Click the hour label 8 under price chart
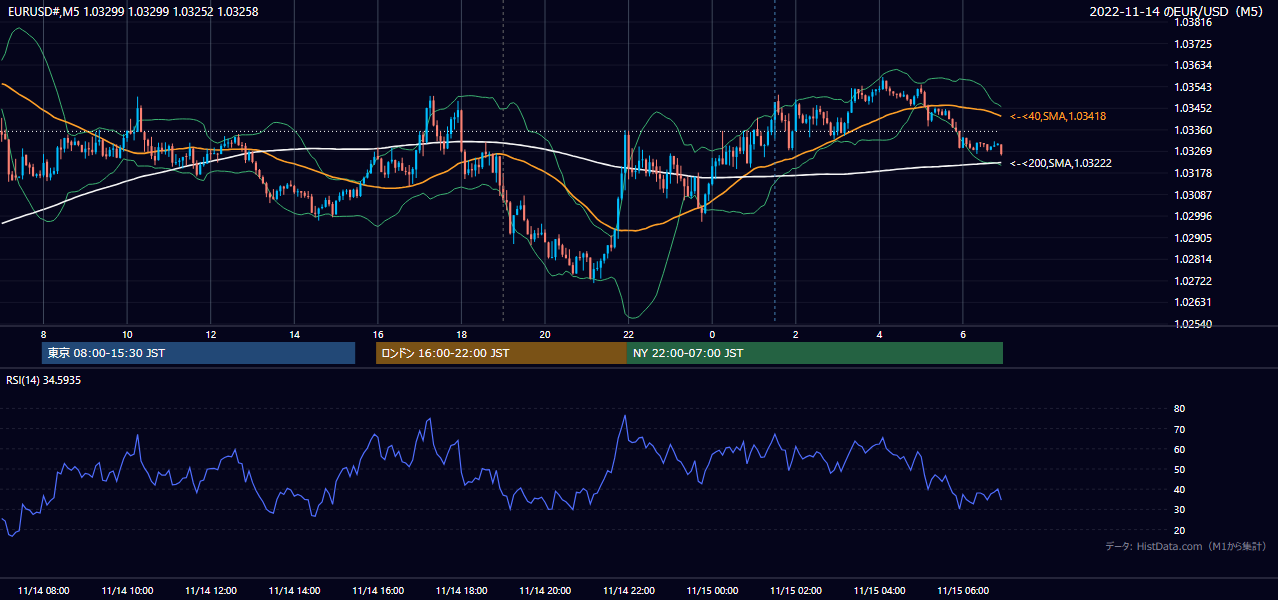1278x600 pixels. click(x=43, y=334)
